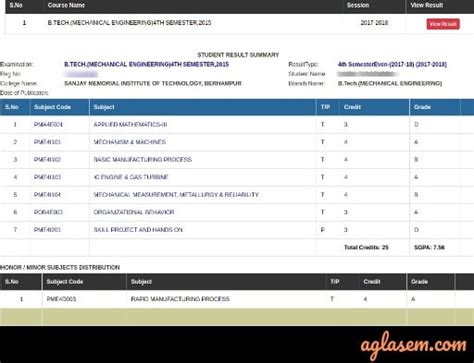Image resolution: width=474 pixels, height=363 pixels.
Task: Click the STUDENT RESULT SUMMARY heading
Action: point(238,55)
